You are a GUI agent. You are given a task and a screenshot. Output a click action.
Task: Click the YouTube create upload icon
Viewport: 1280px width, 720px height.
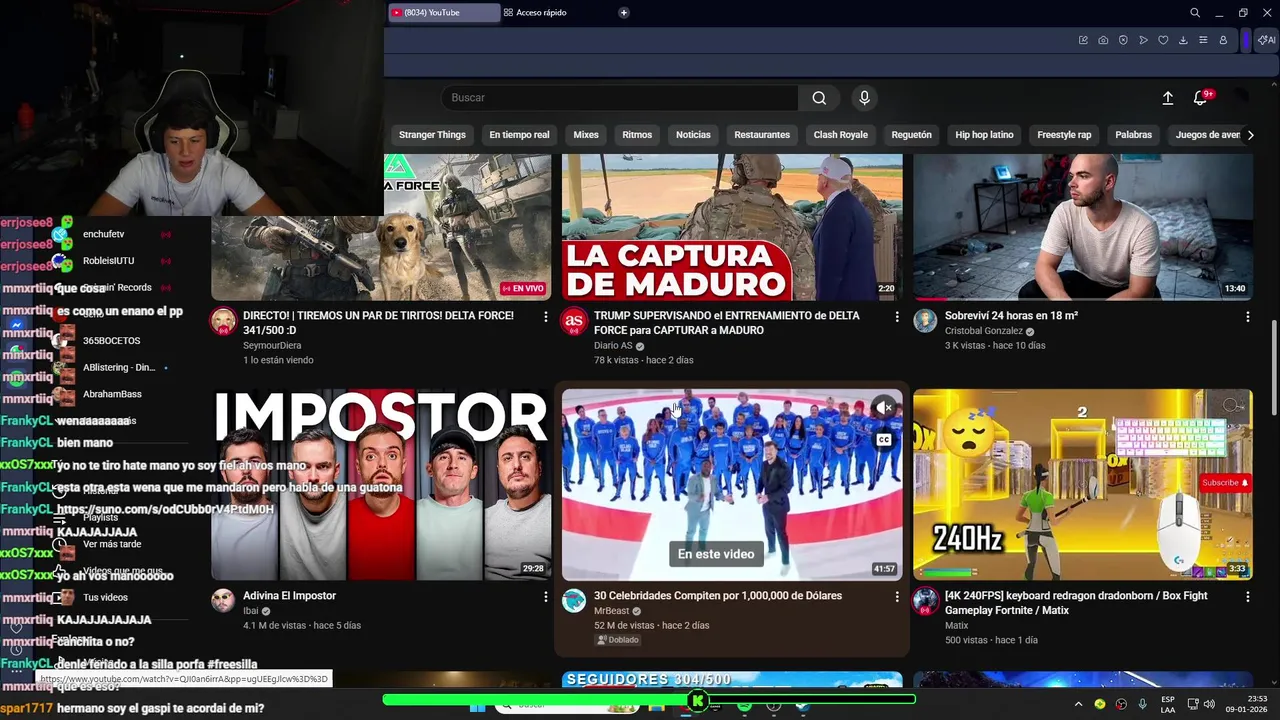coord(1167,98)
